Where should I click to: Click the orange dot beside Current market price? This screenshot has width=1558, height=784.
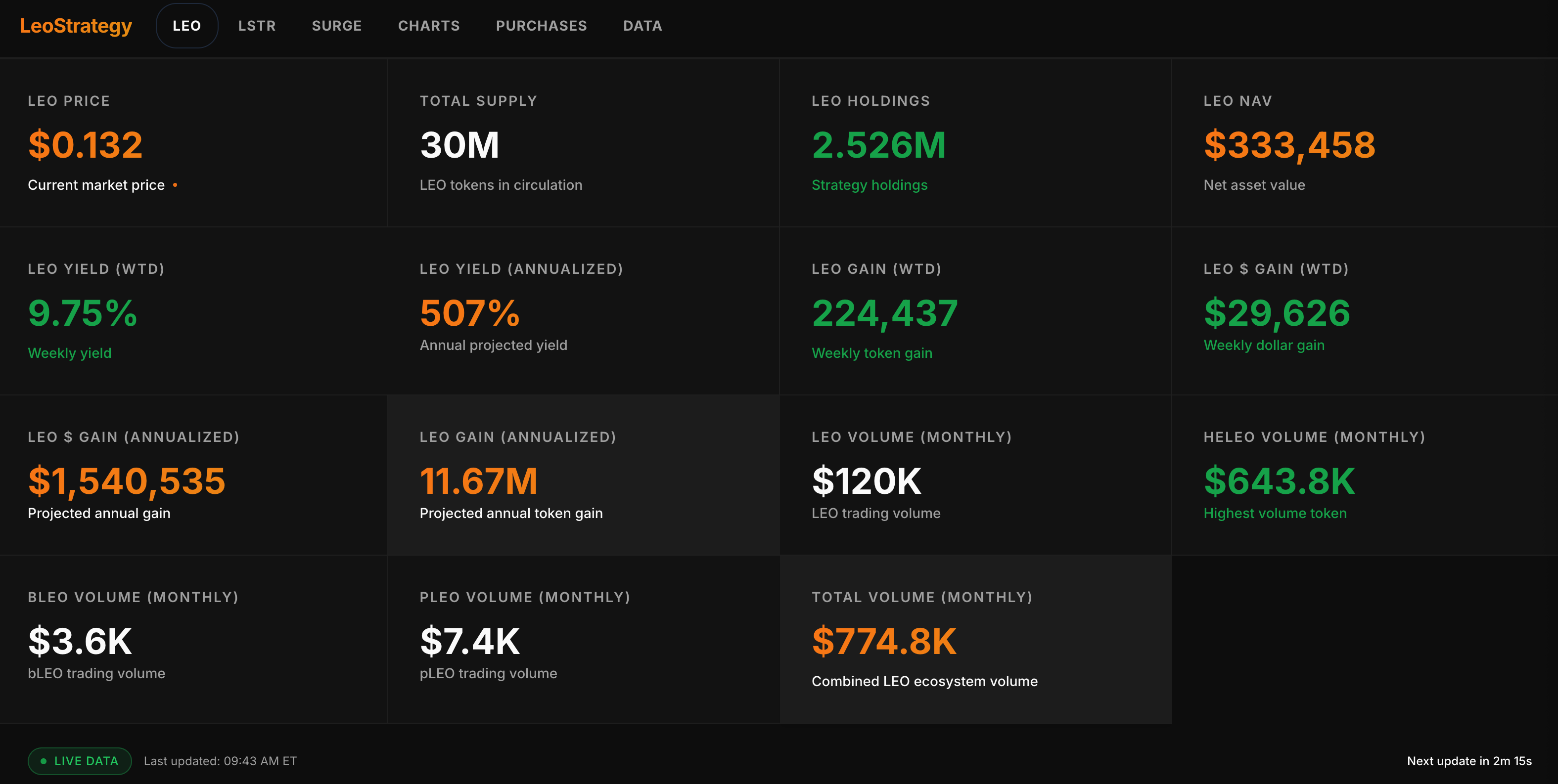tap(175, 185)
